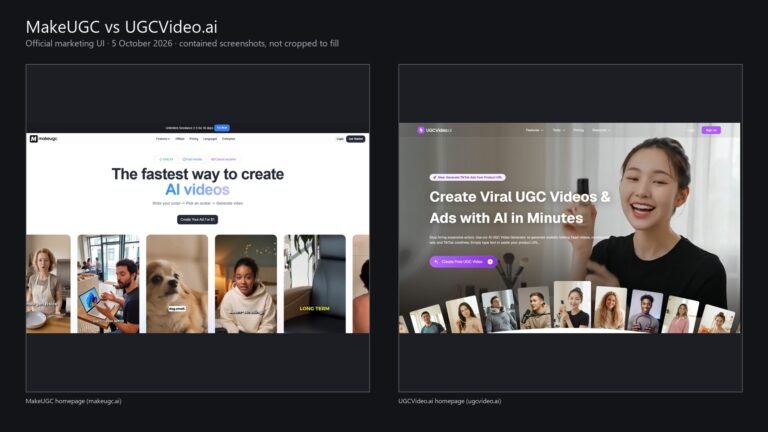Expand the Features dropdown on UGCVideo.ai navbar

click(534, 130)
